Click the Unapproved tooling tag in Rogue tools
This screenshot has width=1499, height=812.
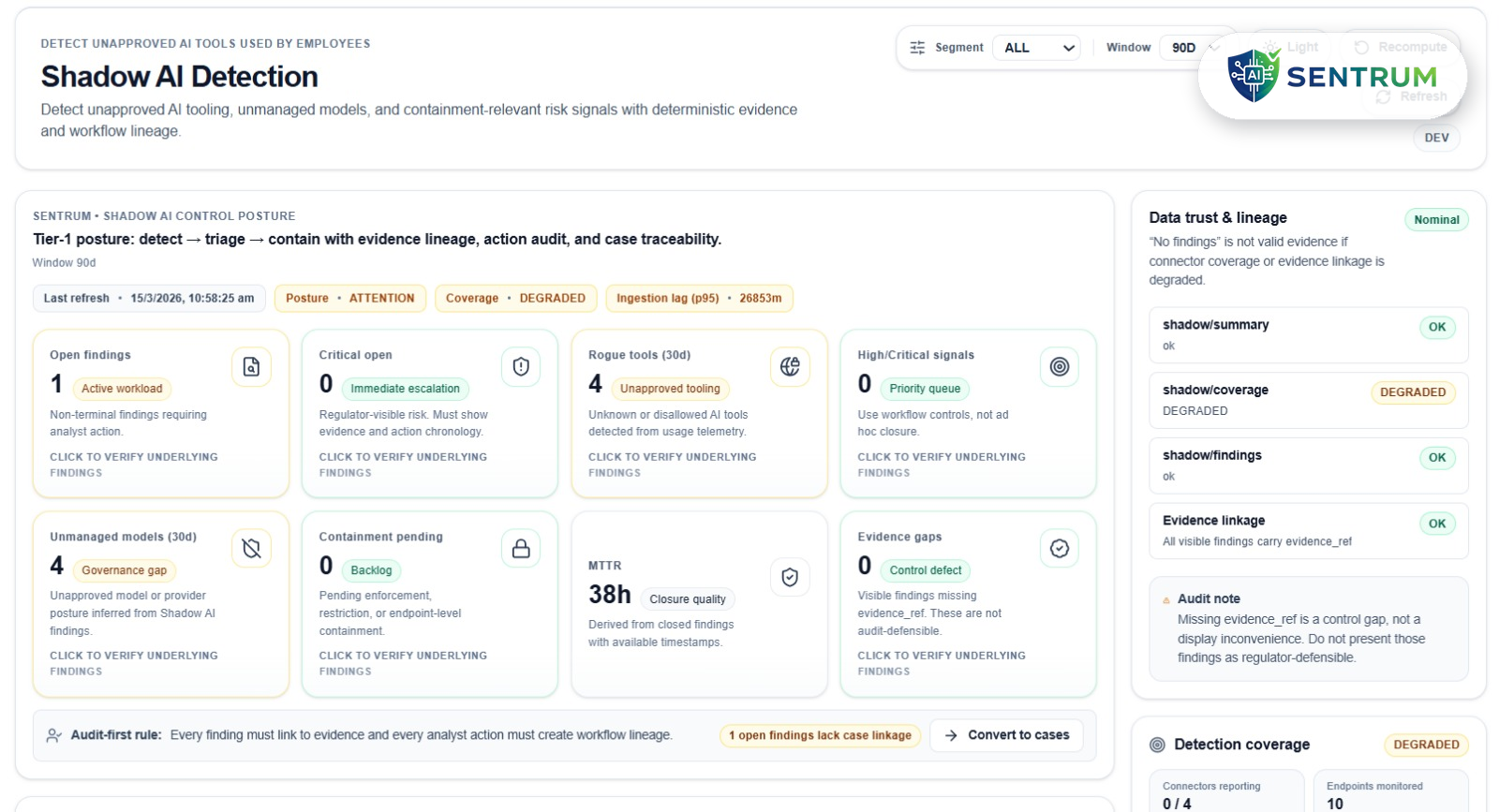pyautogui.click(x=670, y=389)
